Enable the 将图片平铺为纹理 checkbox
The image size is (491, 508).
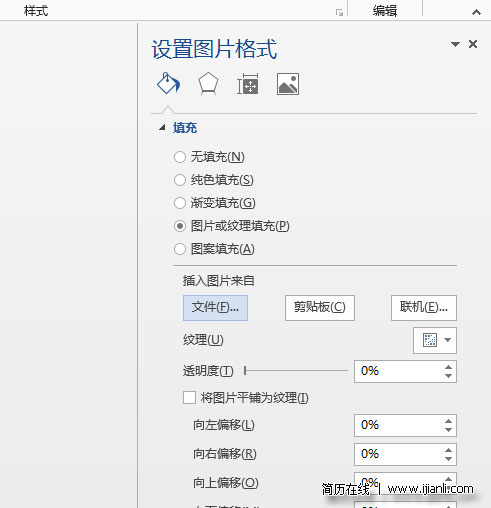click(x=189, y=397)
